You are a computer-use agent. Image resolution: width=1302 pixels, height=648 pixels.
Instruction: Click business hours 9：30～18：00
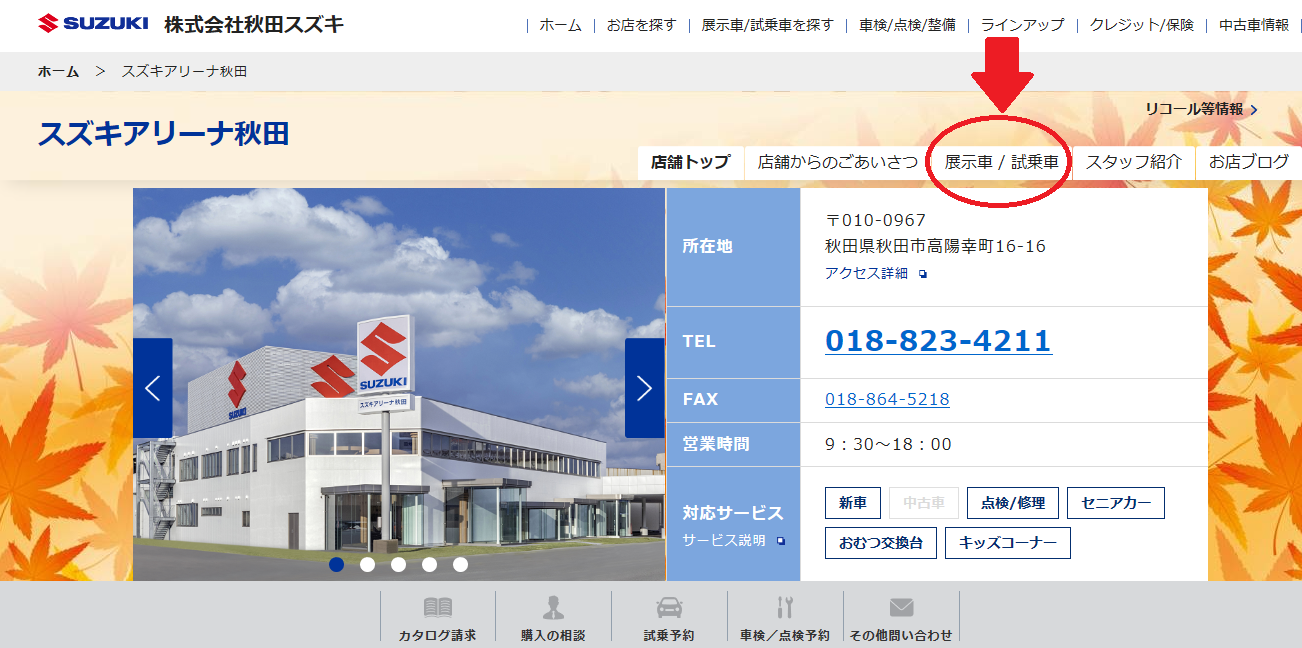(x=889, y=444)
